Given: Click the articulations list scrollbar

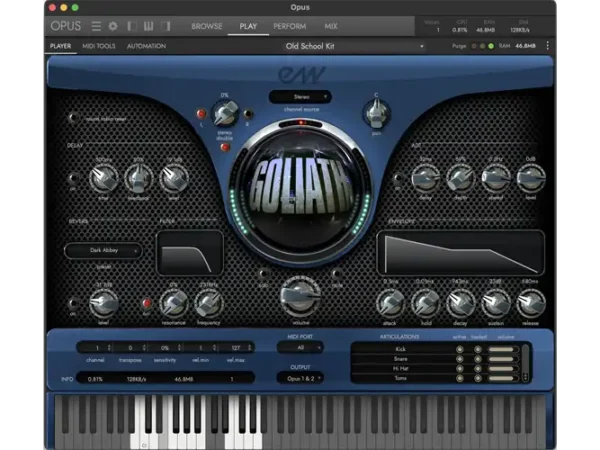Looking at the screenshot, I should tap(525, 363).
